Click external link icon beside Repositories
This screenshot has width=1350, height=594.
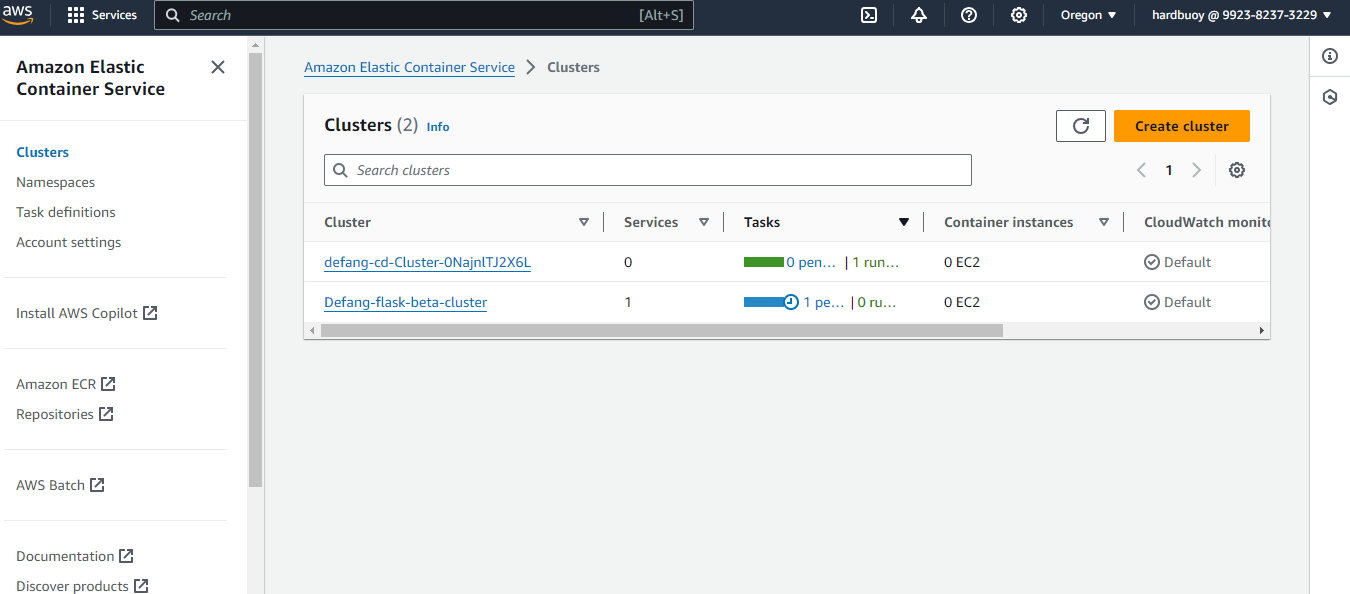106,414
